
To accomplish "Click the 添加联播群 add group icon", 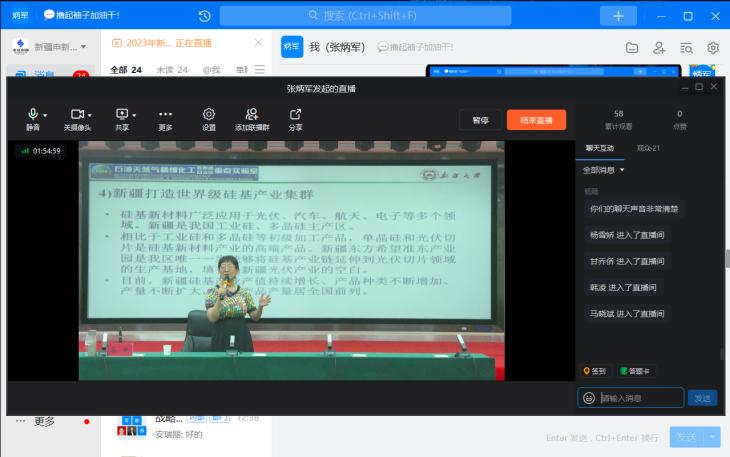I will pos(252,115).
